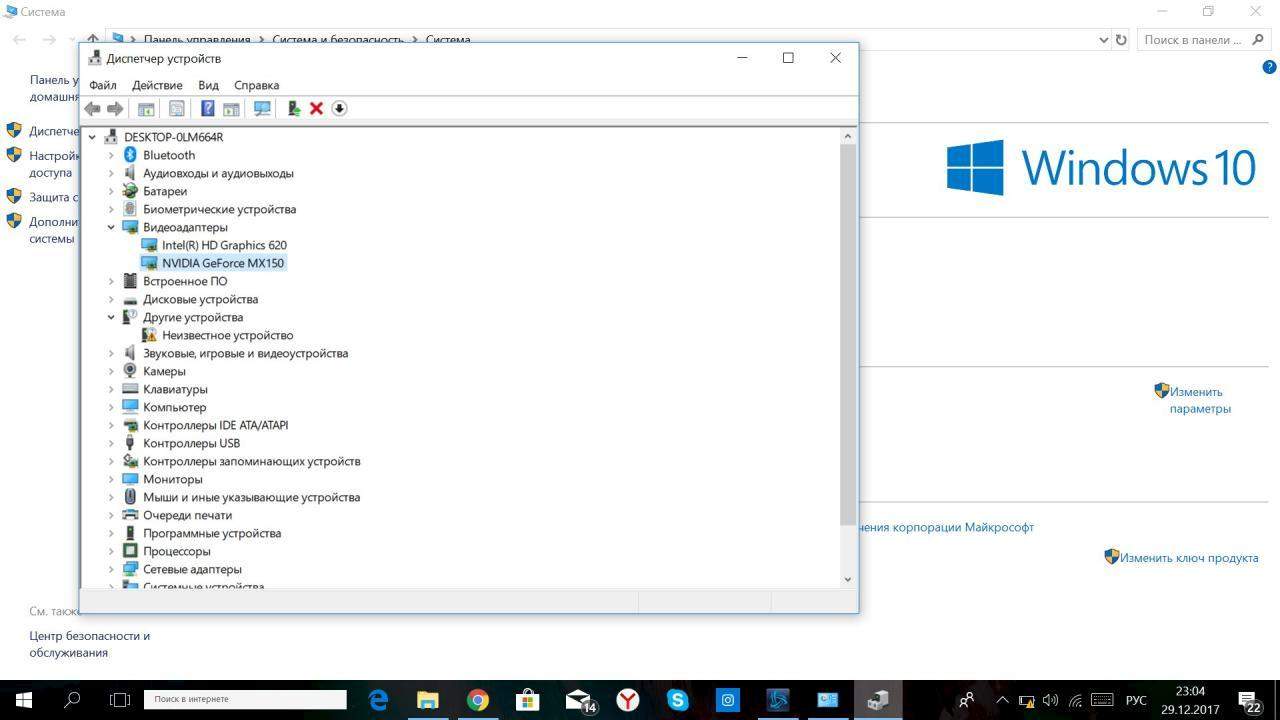The width and height of the screenshot is (1280, 720).
Task: Click the Microsoft corporation terms link
Action: coord(946,527)
